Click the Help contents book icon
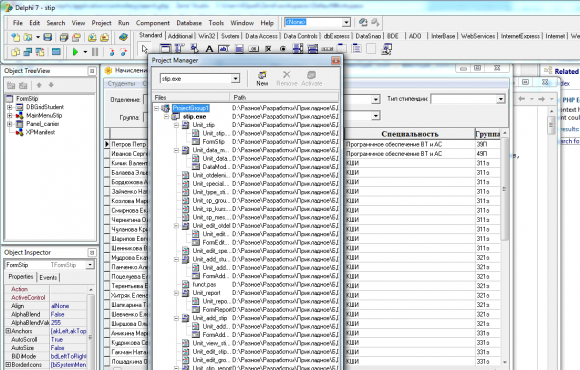The image size is (580, 370). click(x=123, y=37)
